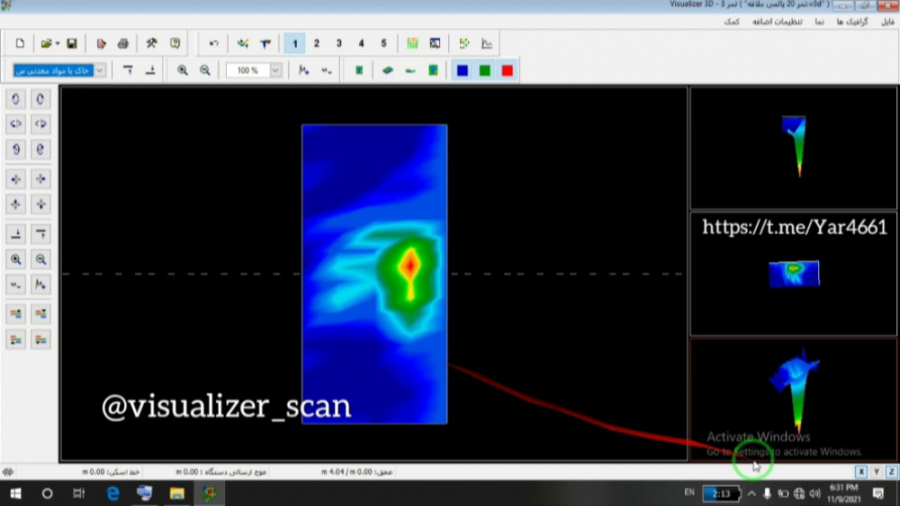This screenshot has height=506, width=900.
Task: Switch to view number 3
Action: click(339, 44)
